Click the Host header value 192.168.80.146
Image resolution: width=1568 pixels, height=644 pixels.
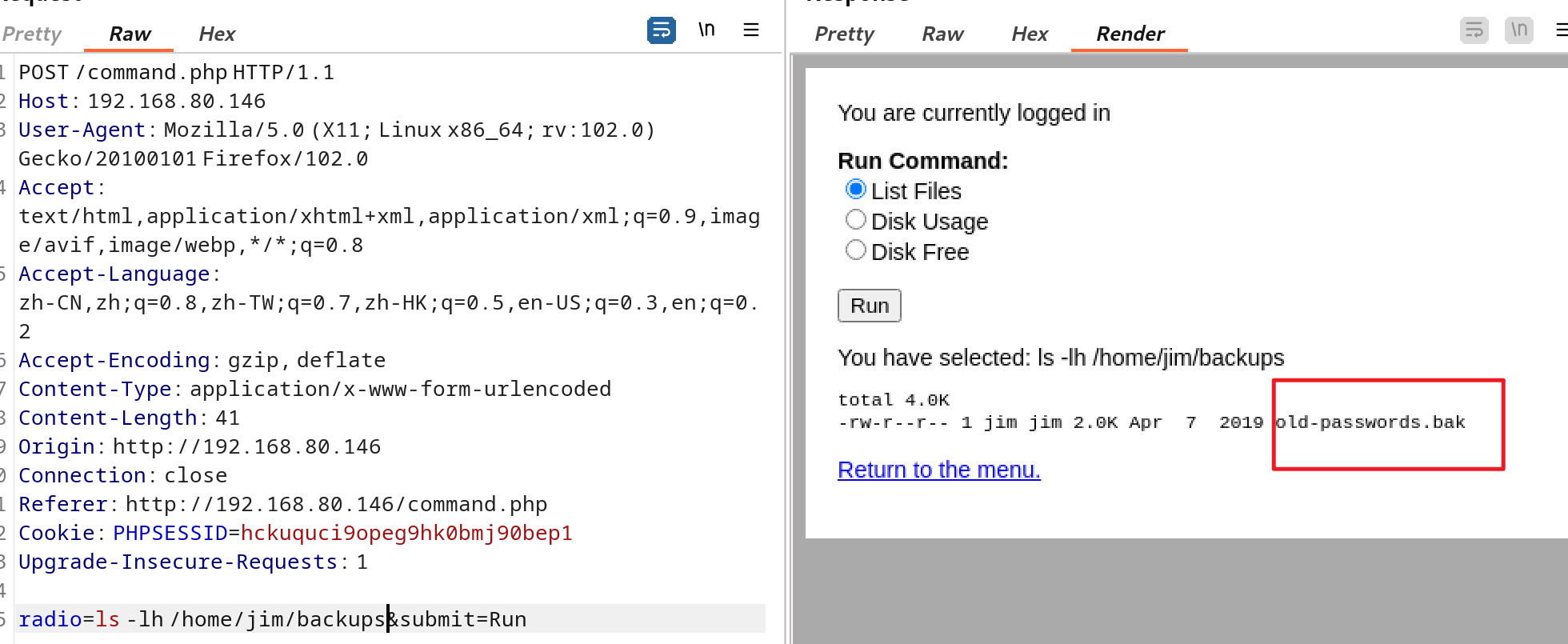176,101
